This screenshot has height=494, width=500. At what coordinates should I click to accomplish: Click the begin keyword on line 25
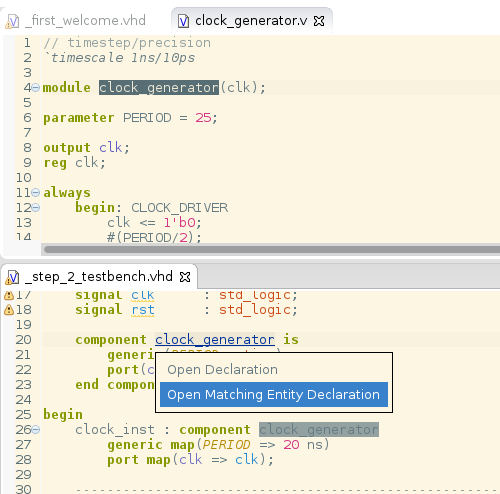click(63, 415)
